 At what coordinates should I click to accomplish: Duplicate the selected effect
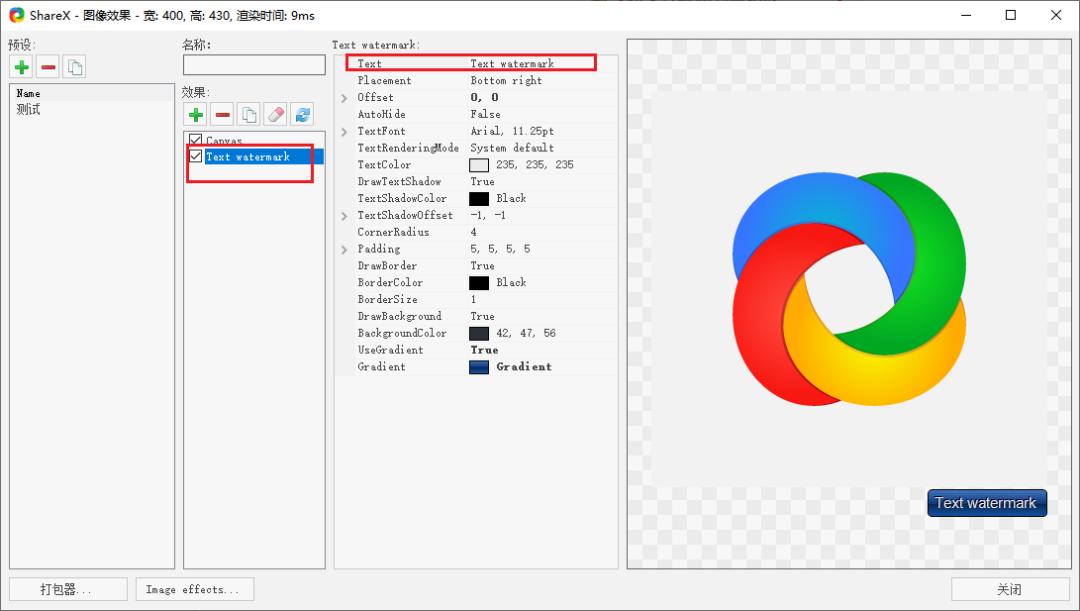click(249, 115)
